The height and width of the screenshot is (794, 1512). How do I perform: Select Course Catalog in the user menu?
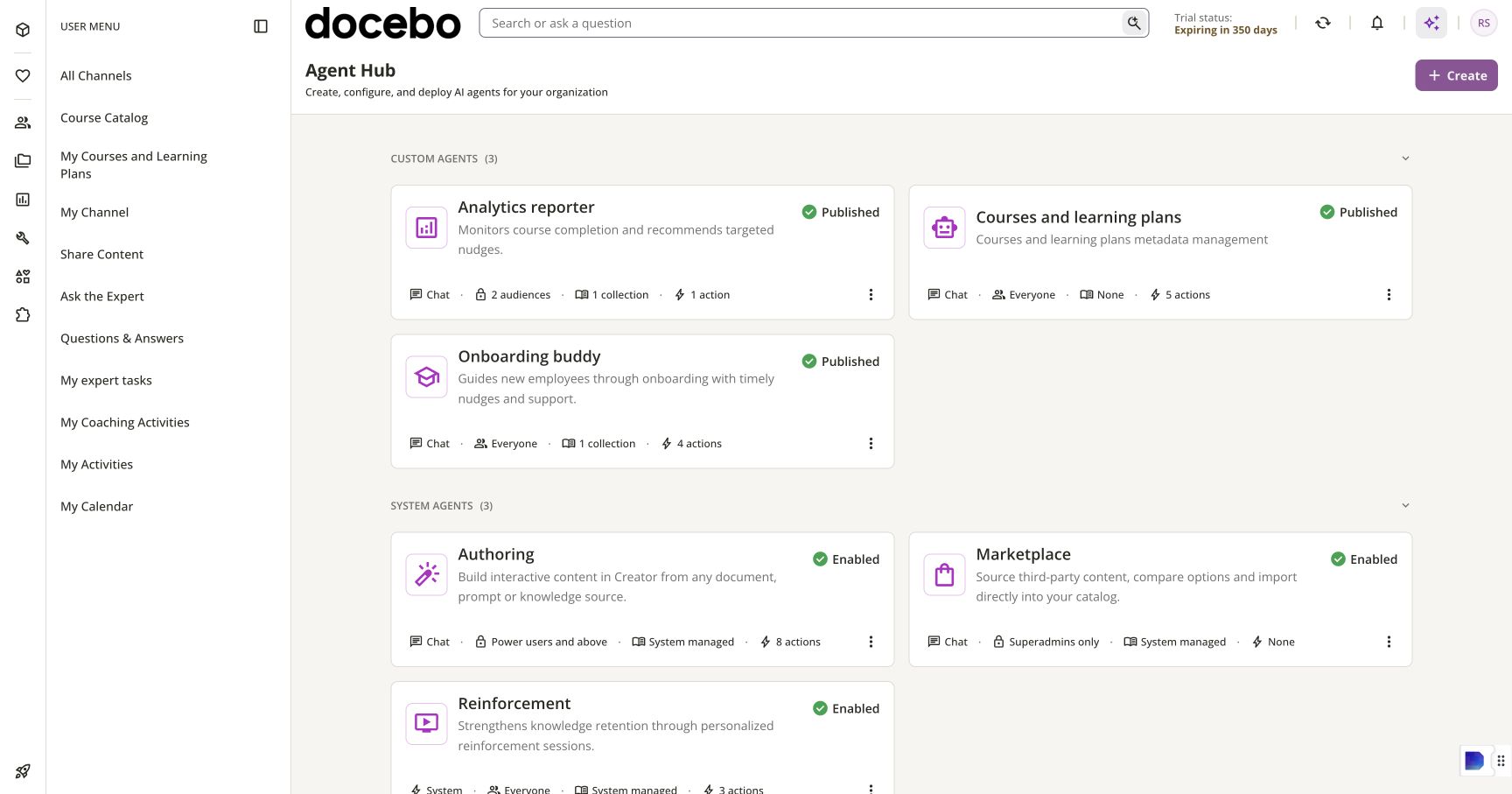click(x=104, y=117)
